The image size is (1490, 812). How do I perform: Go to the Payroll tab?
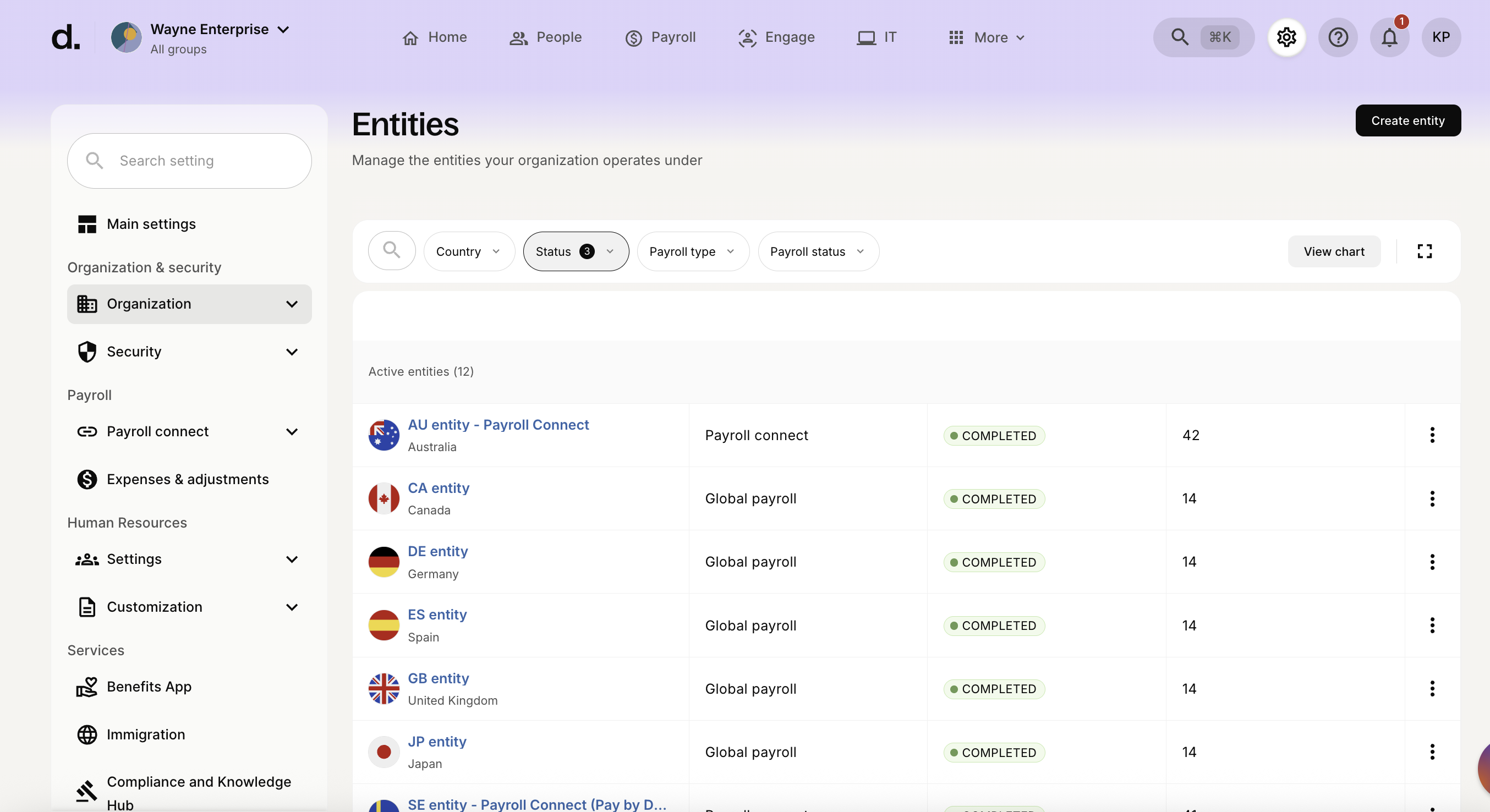(661, 37)
